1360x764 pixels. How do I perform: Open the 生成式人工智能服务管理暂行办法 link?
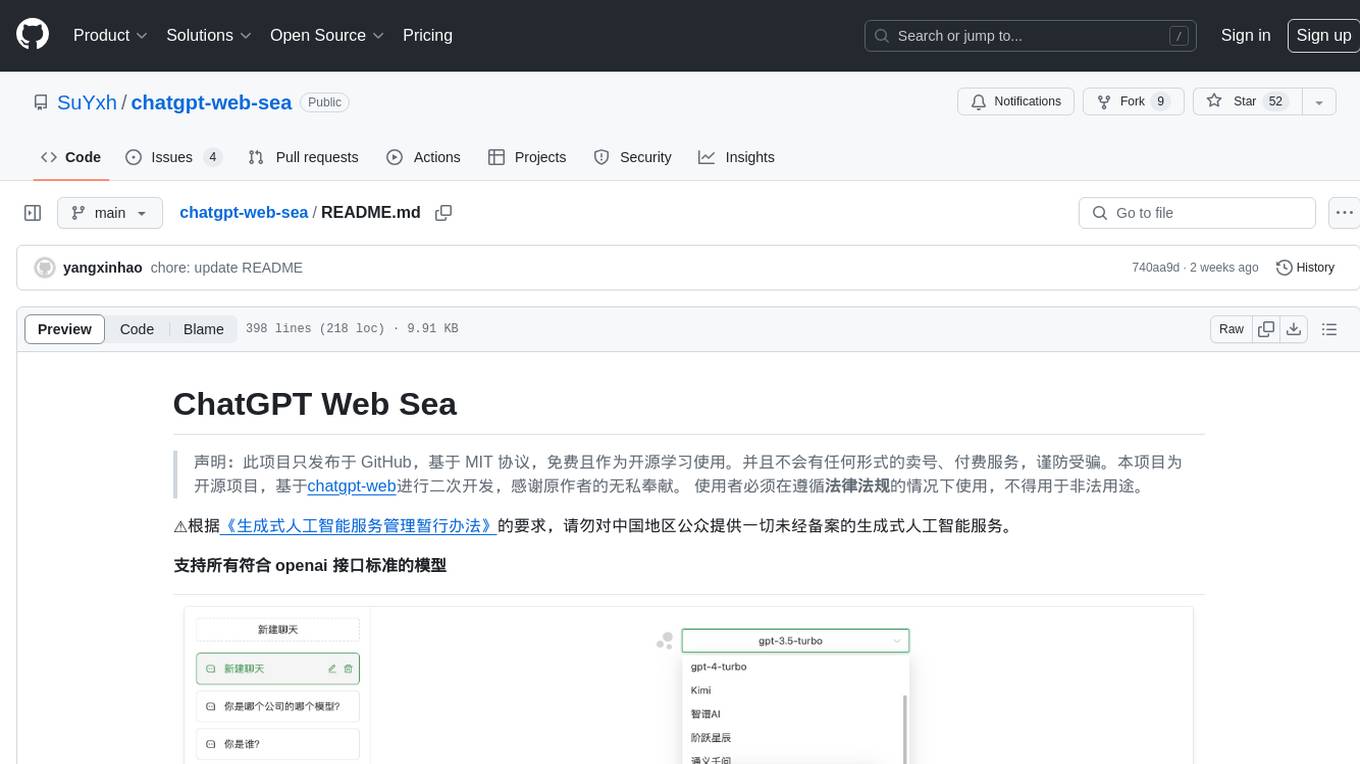pyautogui.click(x=357, y=525)
